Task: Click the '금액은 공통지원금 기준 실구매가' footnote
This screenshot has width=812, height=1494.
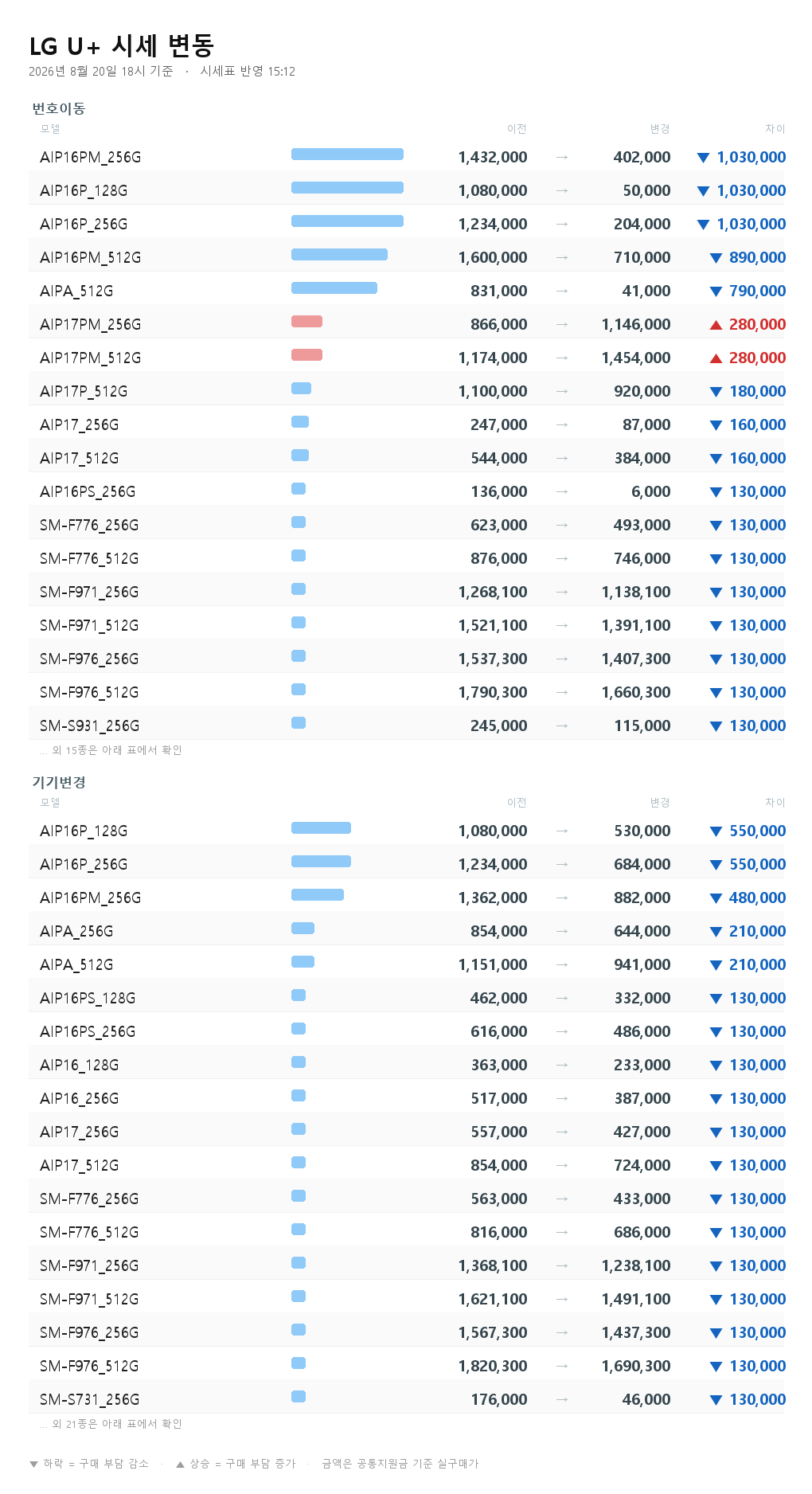Action: pyautogui.click(x=400, y=1464)
